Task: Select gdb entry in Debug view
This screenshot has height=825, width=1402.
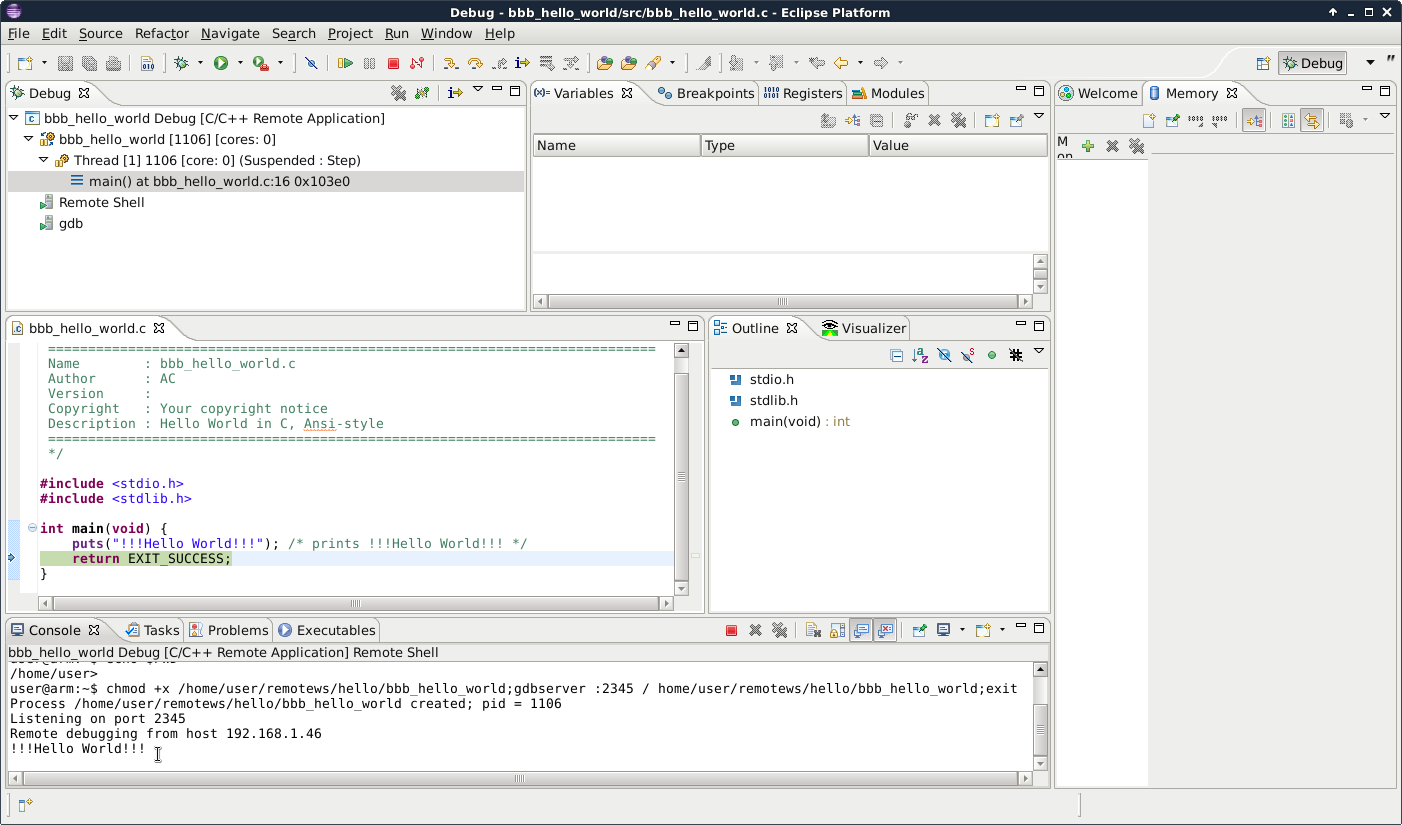Action: point(71,223)
